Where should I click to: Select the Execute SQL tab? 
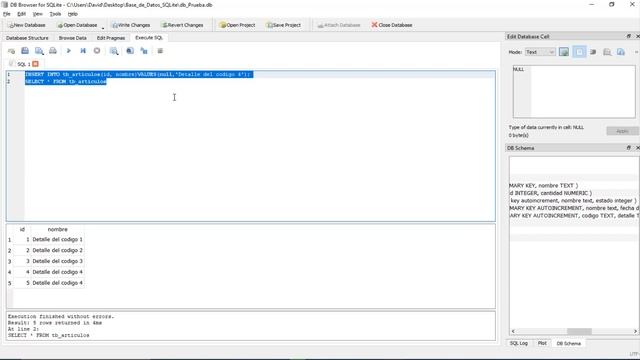149,38
